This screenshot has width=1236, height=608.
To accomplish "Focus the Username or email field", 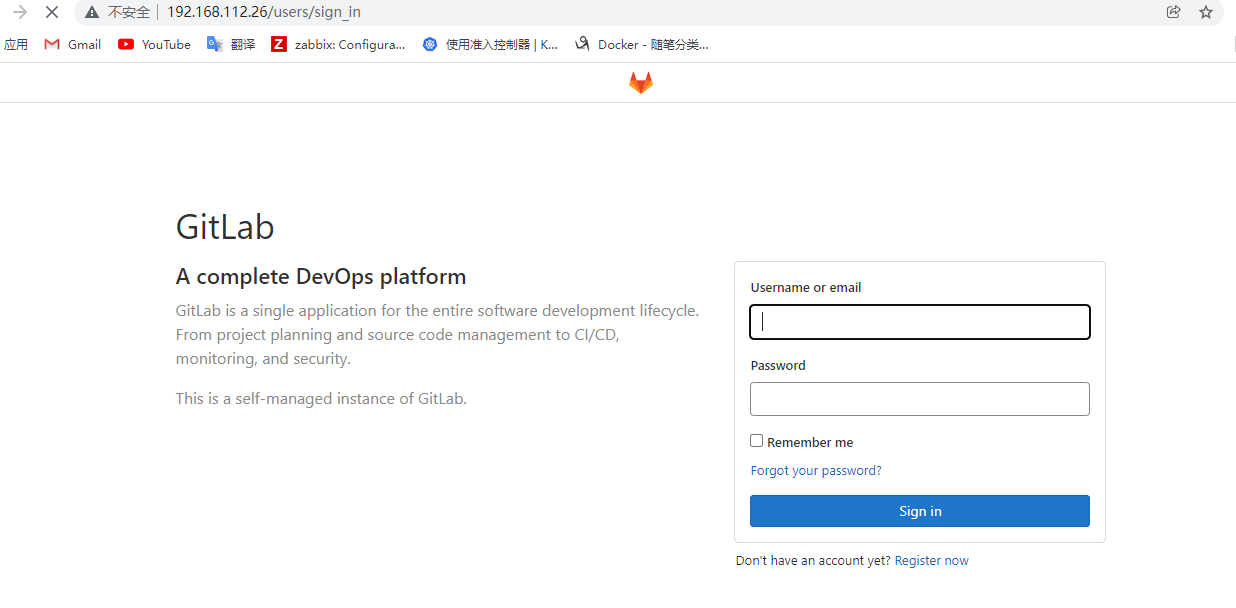I will coord(920,322).
